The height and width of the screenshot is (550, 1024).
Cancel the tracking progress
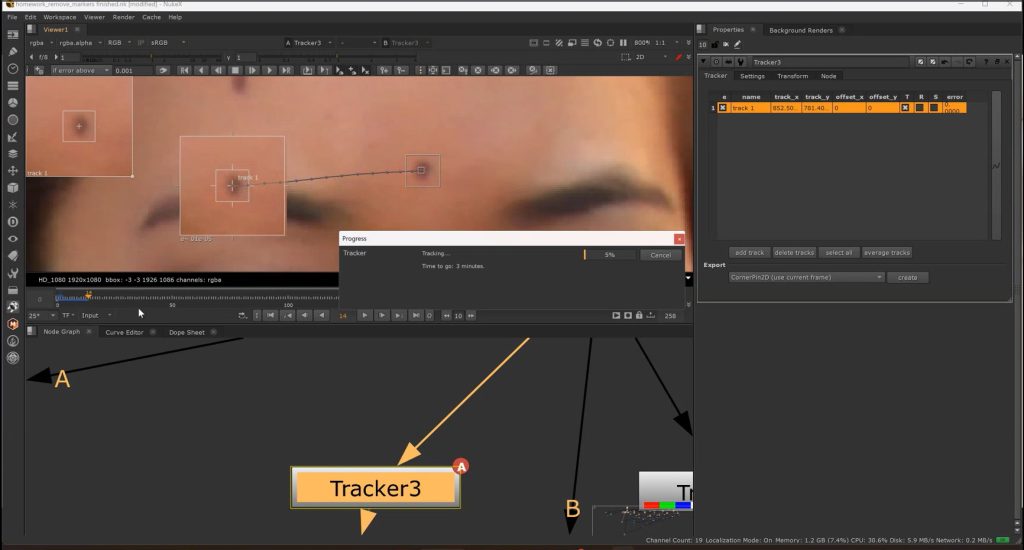(x=660, y=255)
